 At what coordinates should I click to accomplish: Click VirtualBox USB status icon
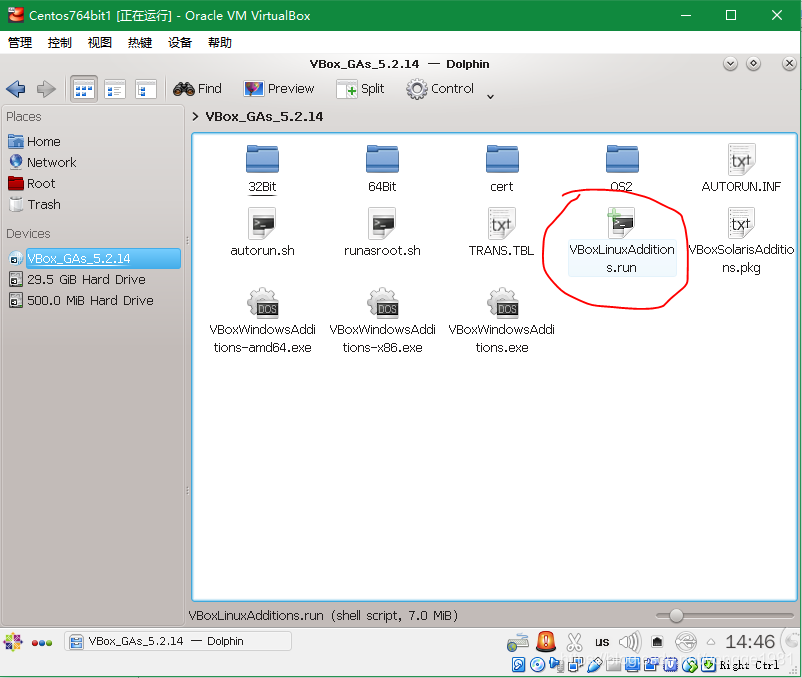[x=594, y=665]
